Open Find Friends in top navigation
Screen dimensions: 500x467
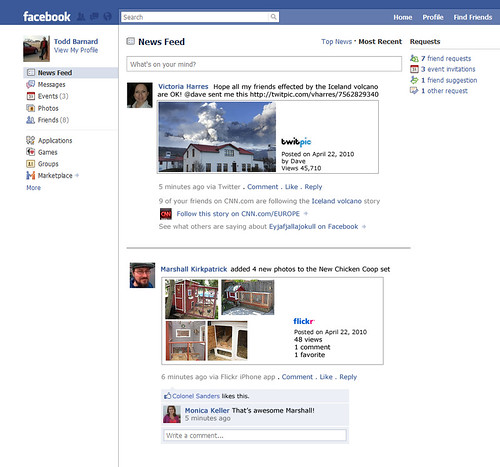(472, 17)
